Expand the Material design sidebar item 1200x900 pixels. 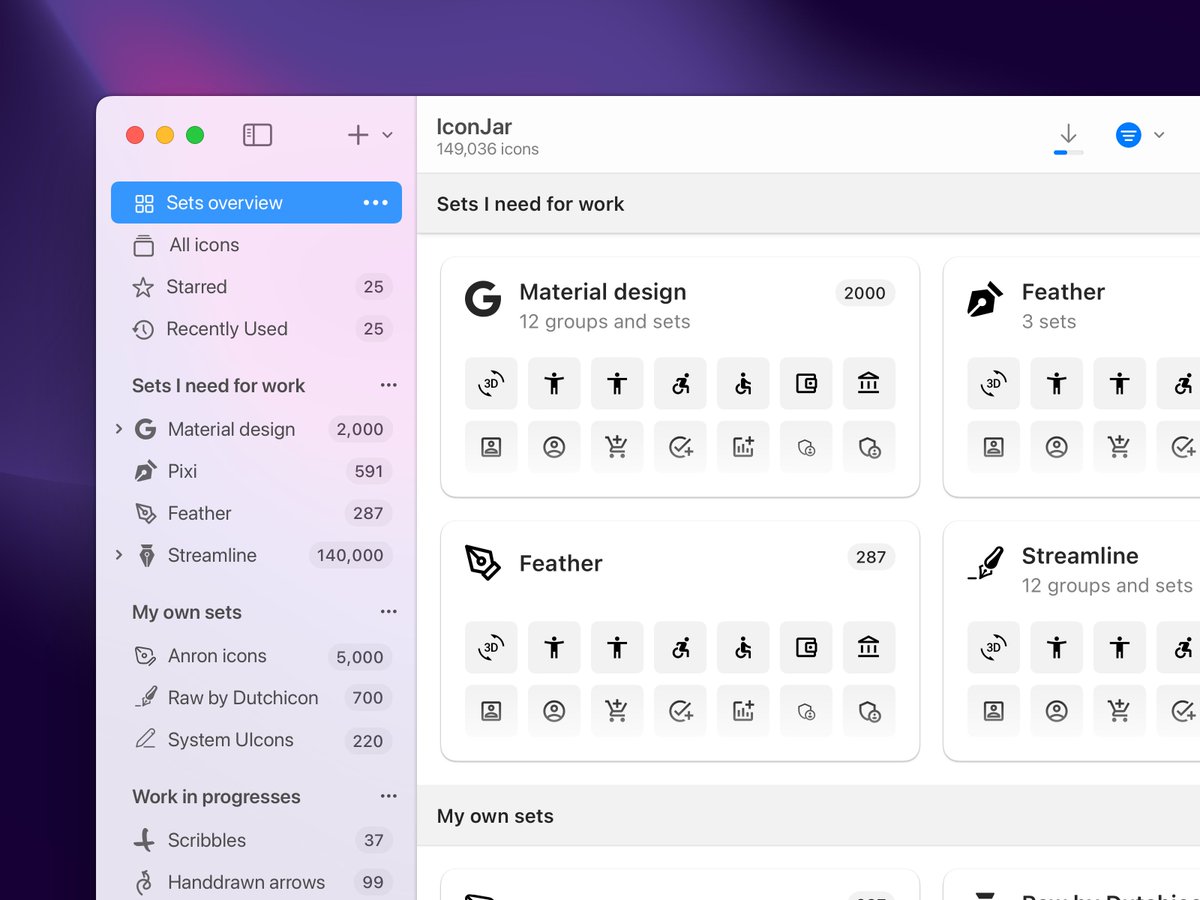coord(119,429)
